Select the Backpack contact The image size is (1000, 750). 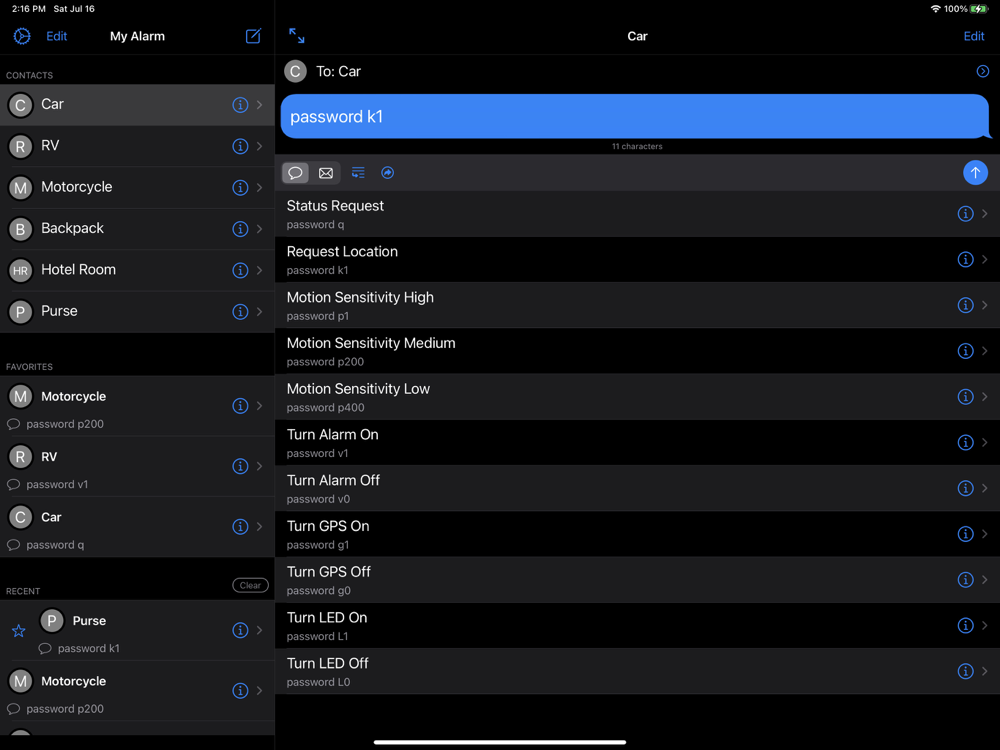point(137,229)
